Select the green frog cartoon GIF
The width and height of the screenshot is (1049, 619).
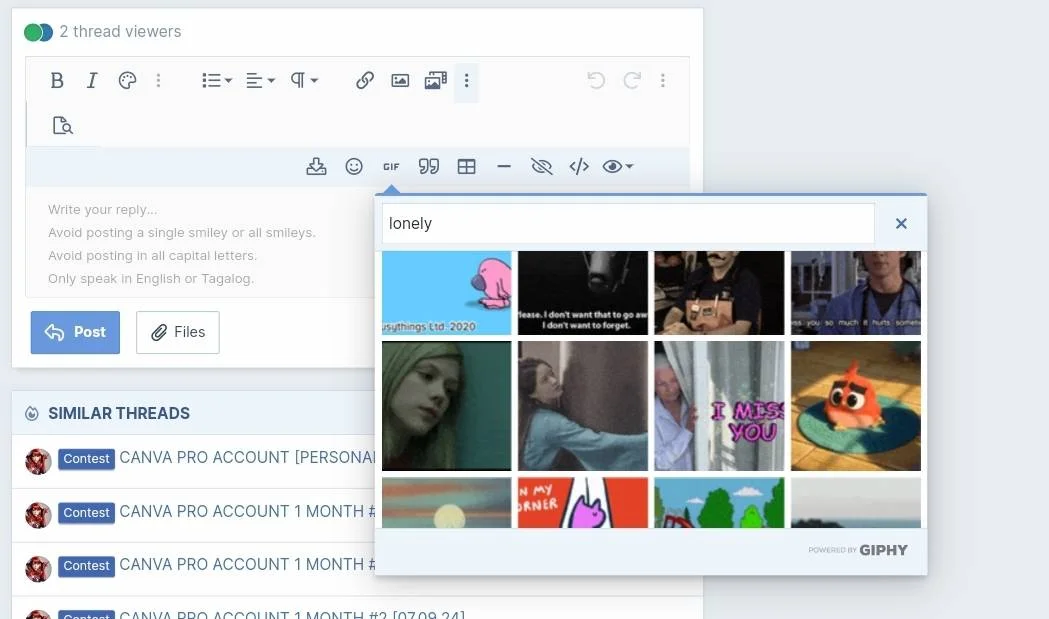click(x=719, y=503)
